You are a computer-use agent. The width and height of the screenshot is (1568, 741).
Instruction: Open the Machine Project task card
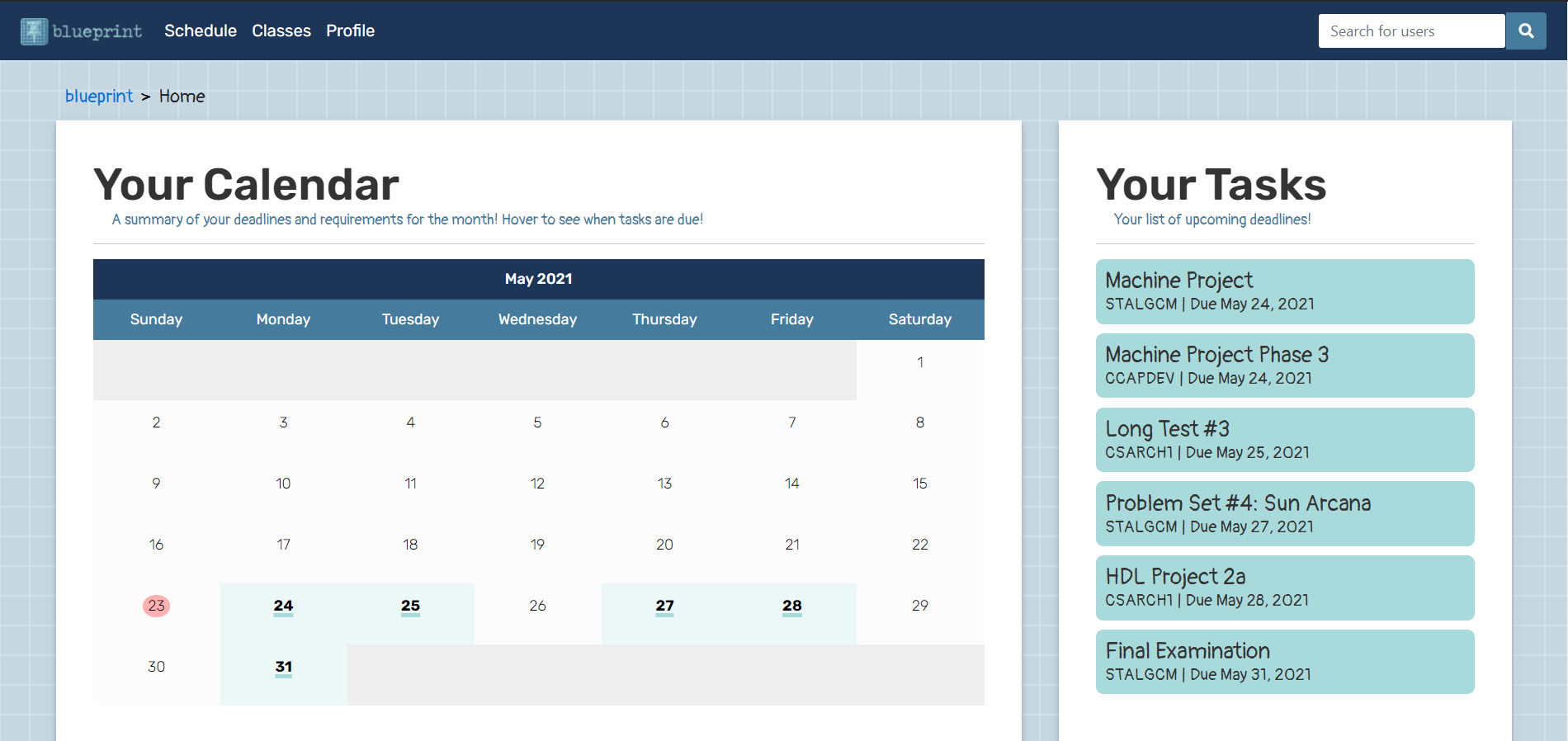pos(1285,291)
